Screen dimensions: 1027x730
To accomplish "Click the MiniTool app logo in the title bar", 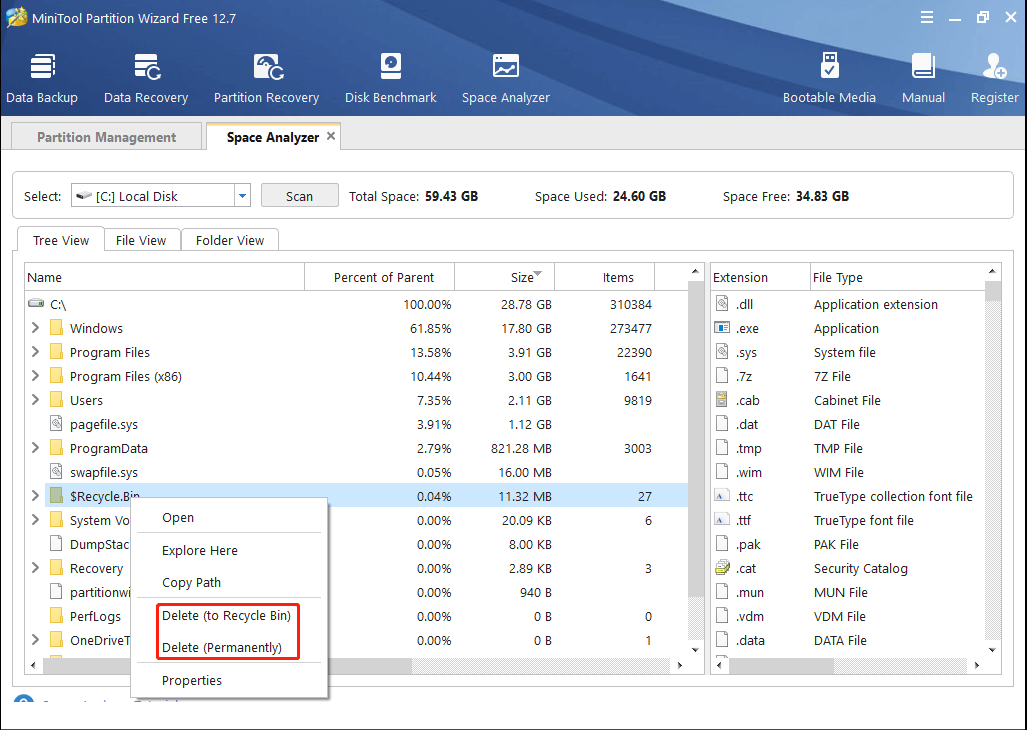I will point(16,18).
